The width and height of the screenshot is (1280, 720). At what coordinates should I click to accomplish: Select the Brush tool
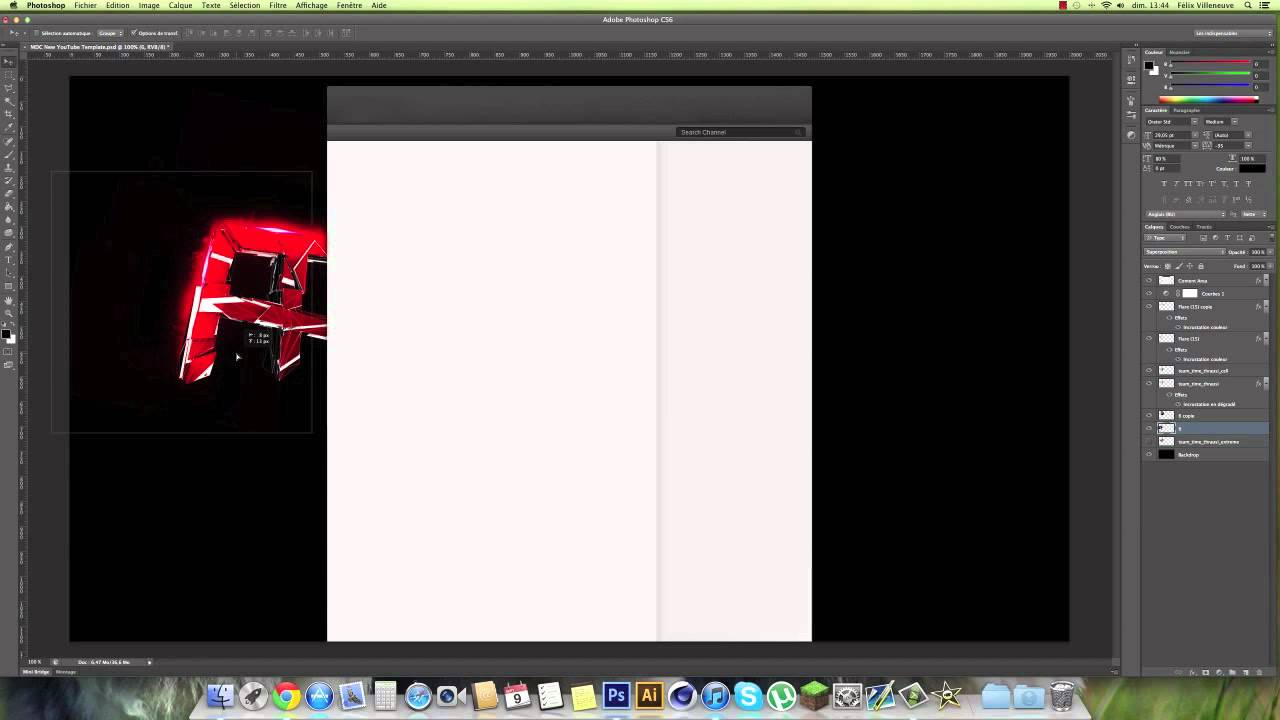click(x=10, y=154)
